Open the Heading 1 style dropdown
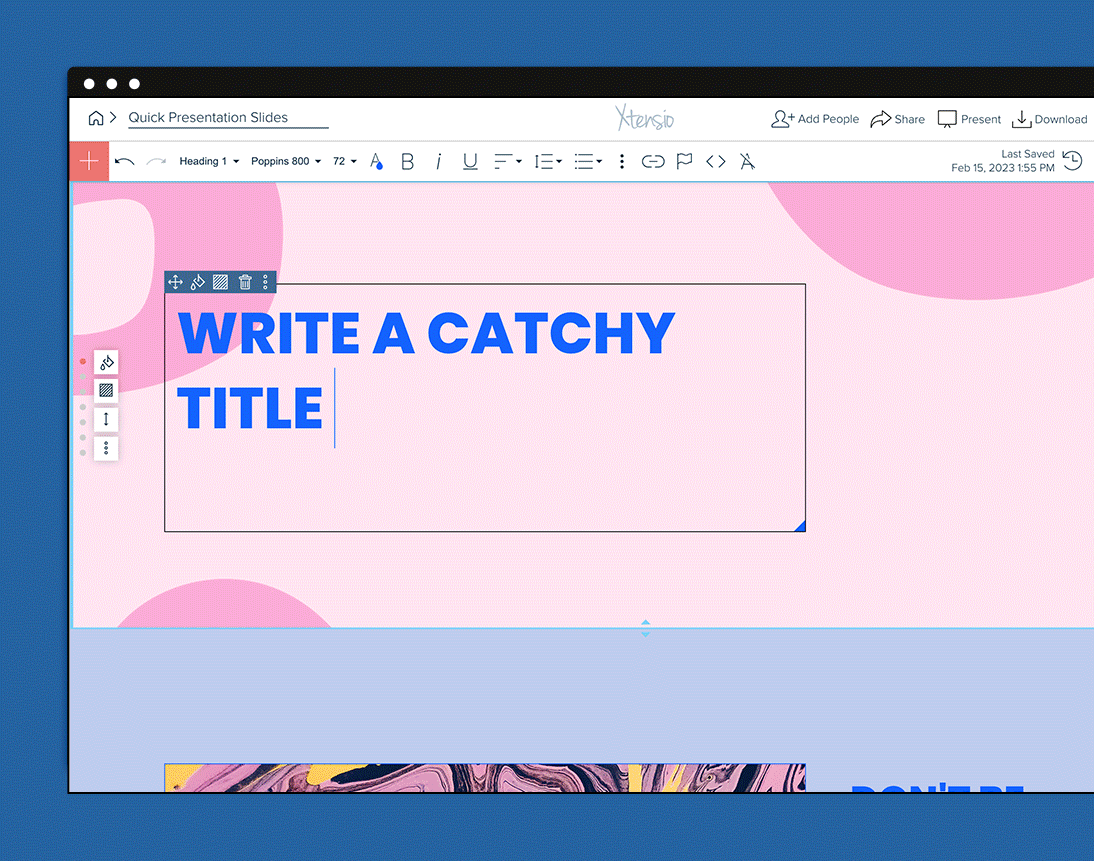Screen dimensions: 1094x861 coord(209,161)
